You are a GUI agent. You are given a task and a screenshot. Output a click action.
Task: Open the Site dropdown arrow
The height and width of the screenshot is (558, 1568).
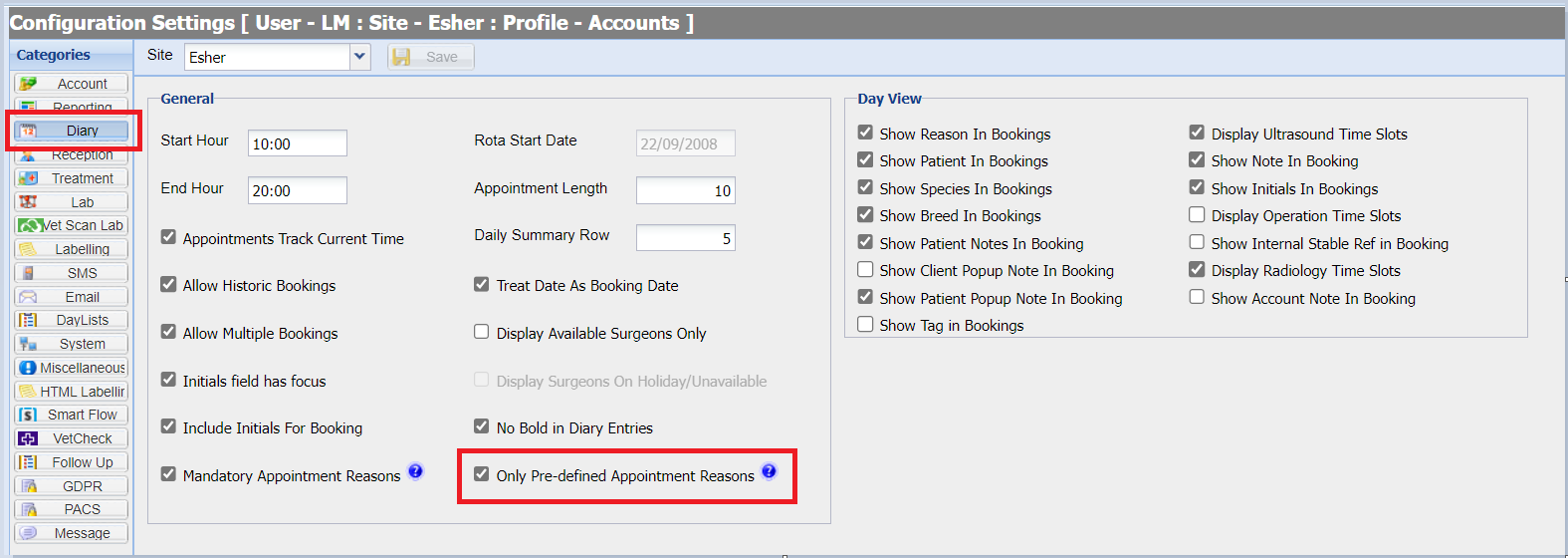click(x=359, y=57)
